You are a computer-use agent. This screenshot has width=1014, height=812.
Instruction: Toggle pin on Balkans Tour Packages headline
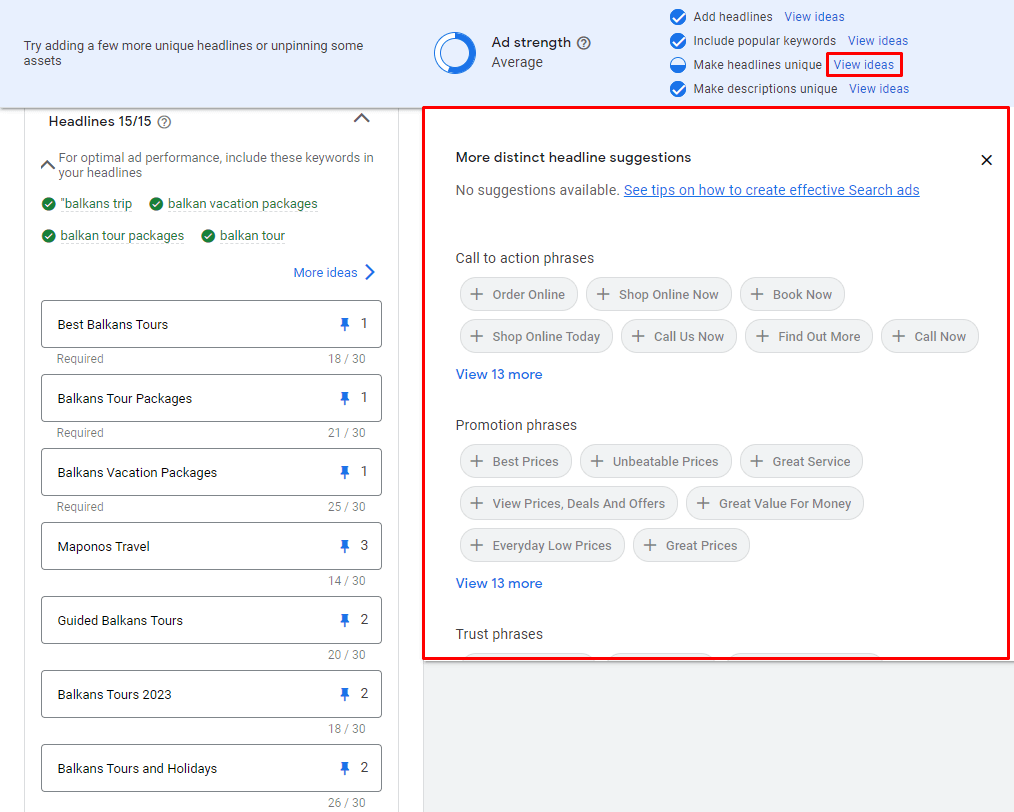(345, 398)
